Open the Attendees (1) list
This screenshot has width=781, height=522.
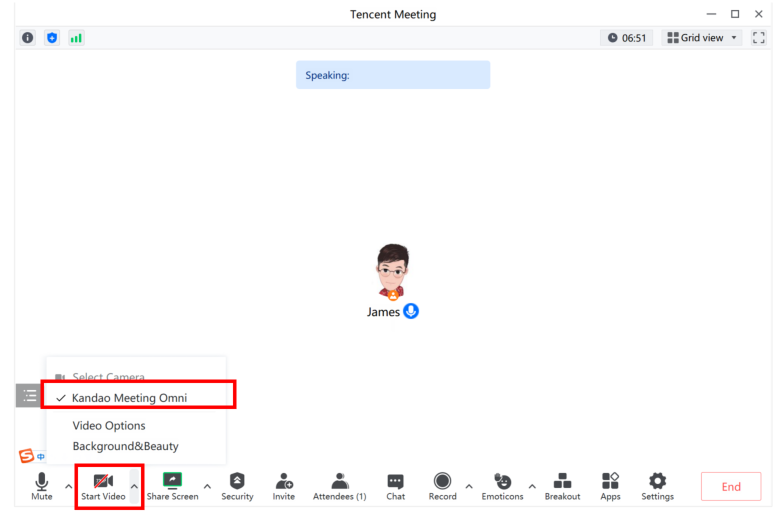pos(340,486)
